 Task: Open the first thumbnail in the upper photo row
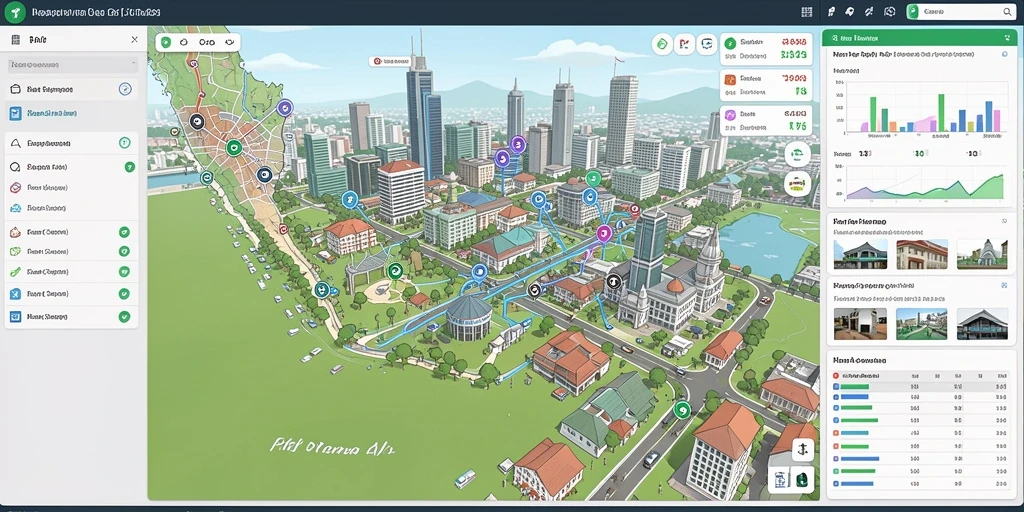(x=860, y=254)
